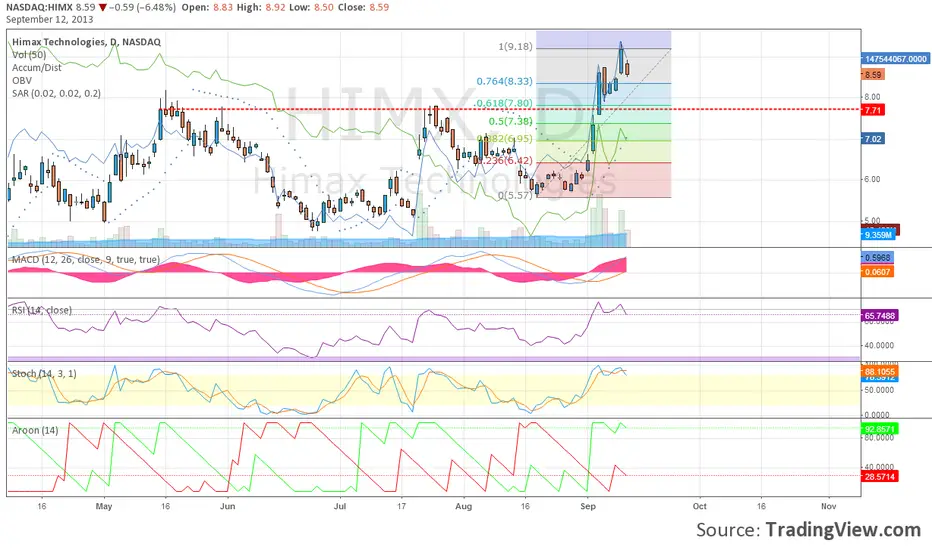Click the 147544067.0000 blue price tag
Screen dimensions: 932x550
click(895, 59)
